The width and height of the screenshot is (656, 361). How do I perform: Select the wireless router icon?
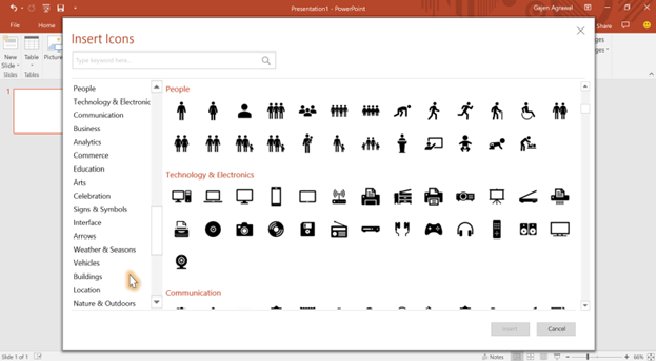339,196
